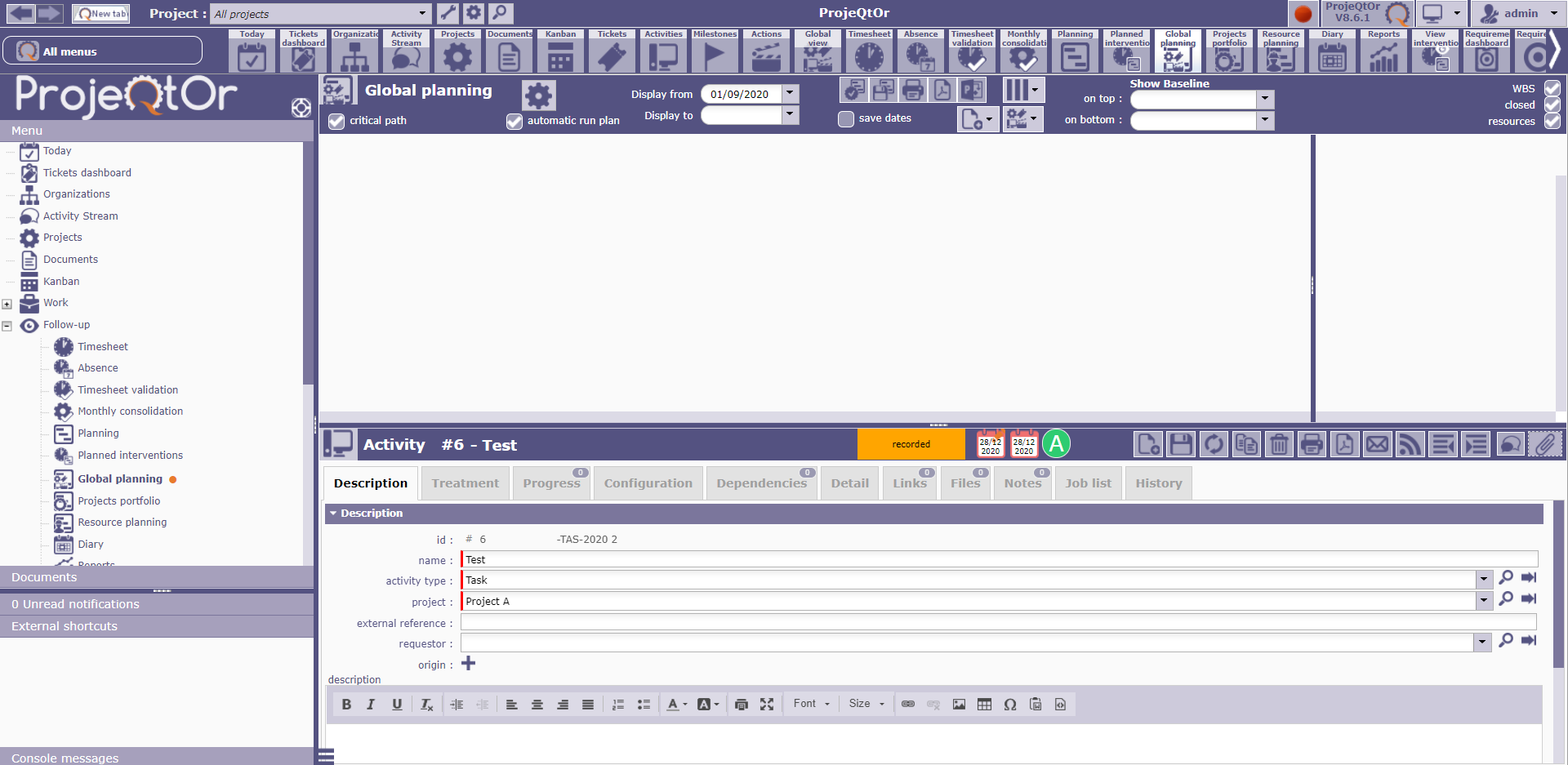
Task: Uncheck the critical path checkbox
Action: [x=336, y=122]
